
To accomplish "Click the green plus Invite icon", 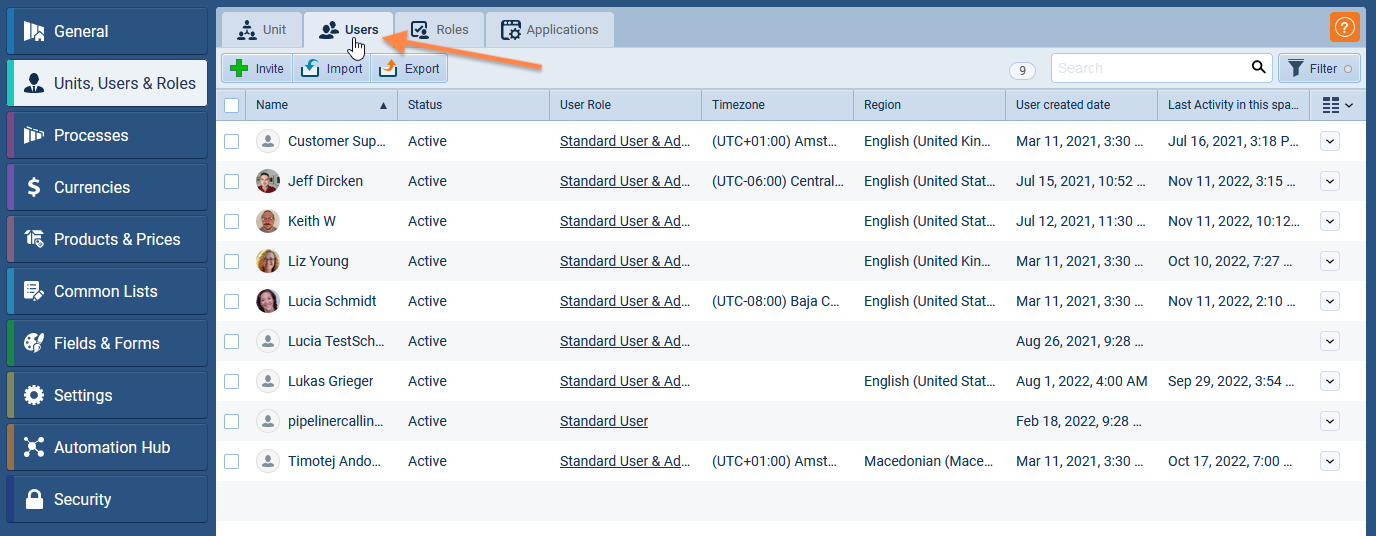I will (239, 68).
